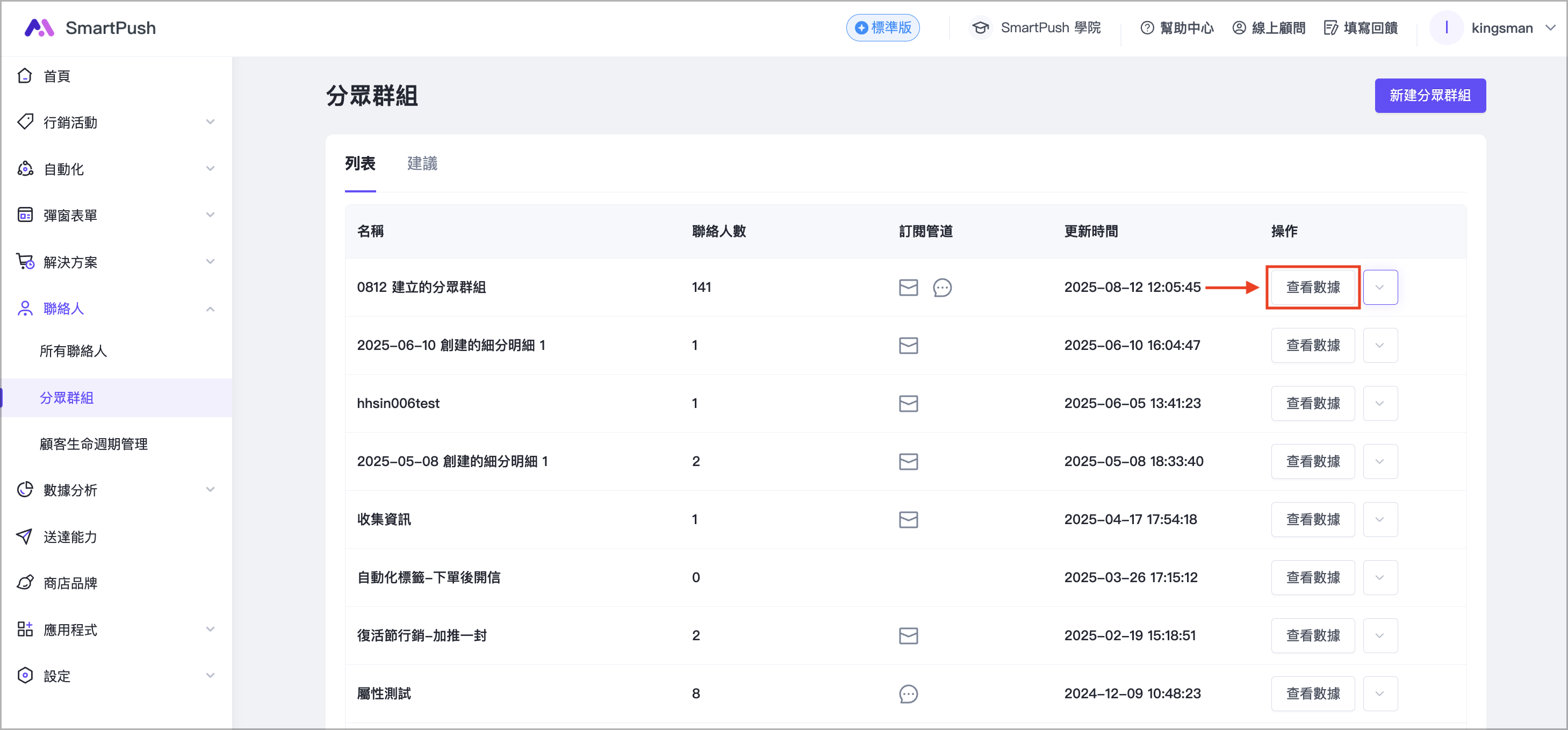Open the kingsman account dropdown arrow
The image size is (1568, 730).
tap(1550, 28)
